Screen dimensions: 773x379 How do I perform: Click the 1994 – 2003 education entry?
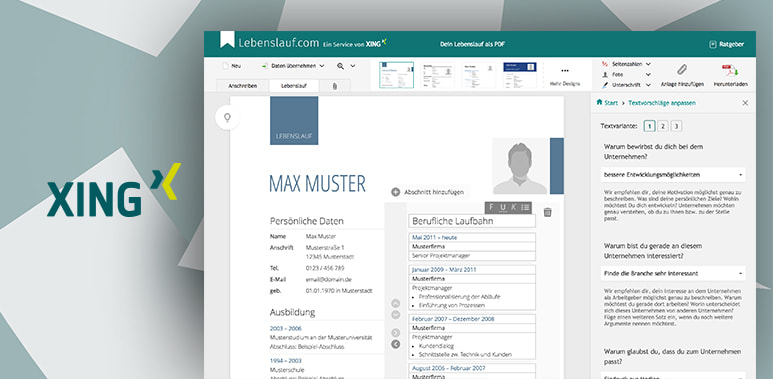point(285,360)
